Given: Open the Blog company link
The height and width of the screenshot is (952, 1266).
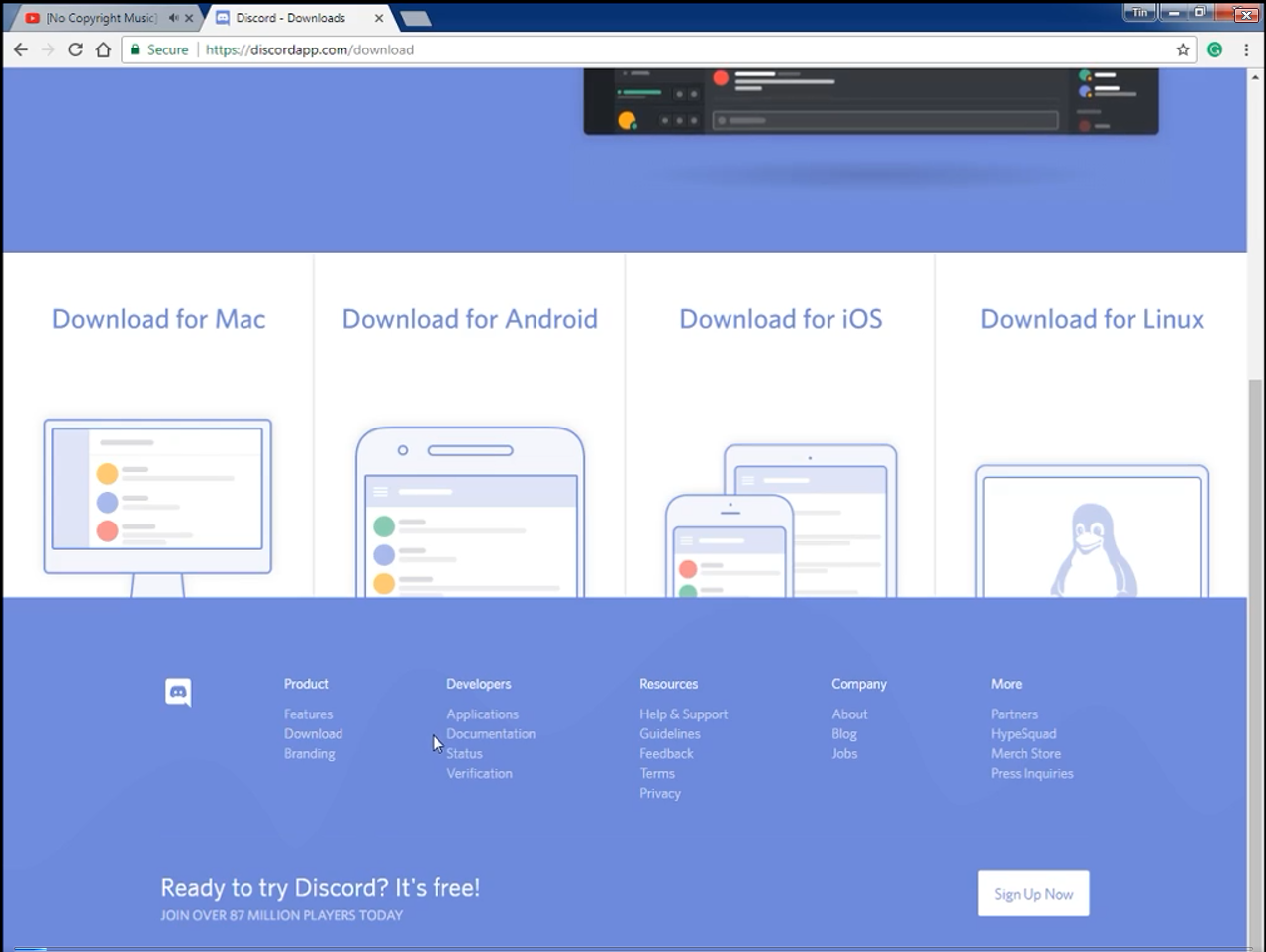Looking at the screenshot, I should pos(844,733).
